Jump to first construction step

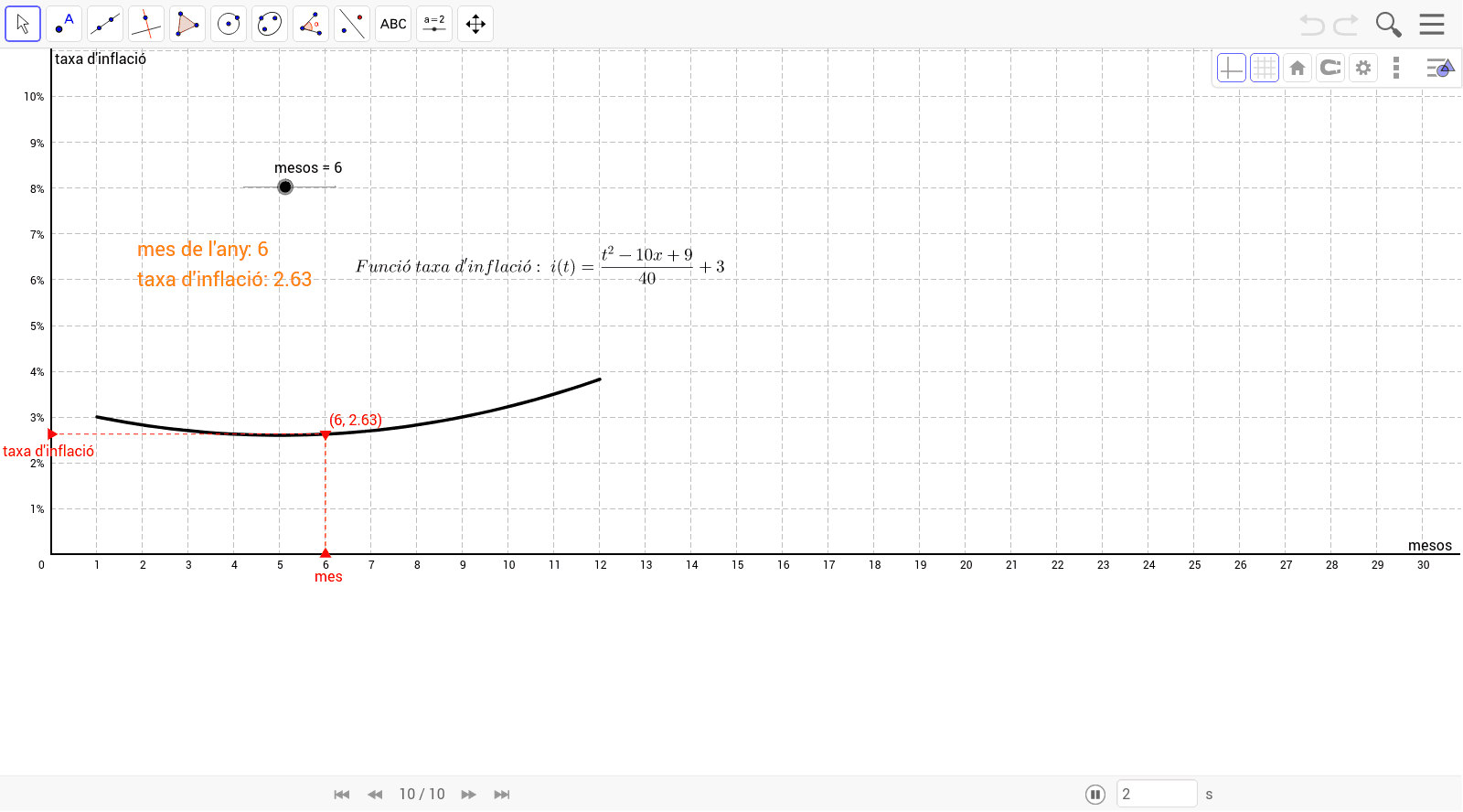click(342, 795)
